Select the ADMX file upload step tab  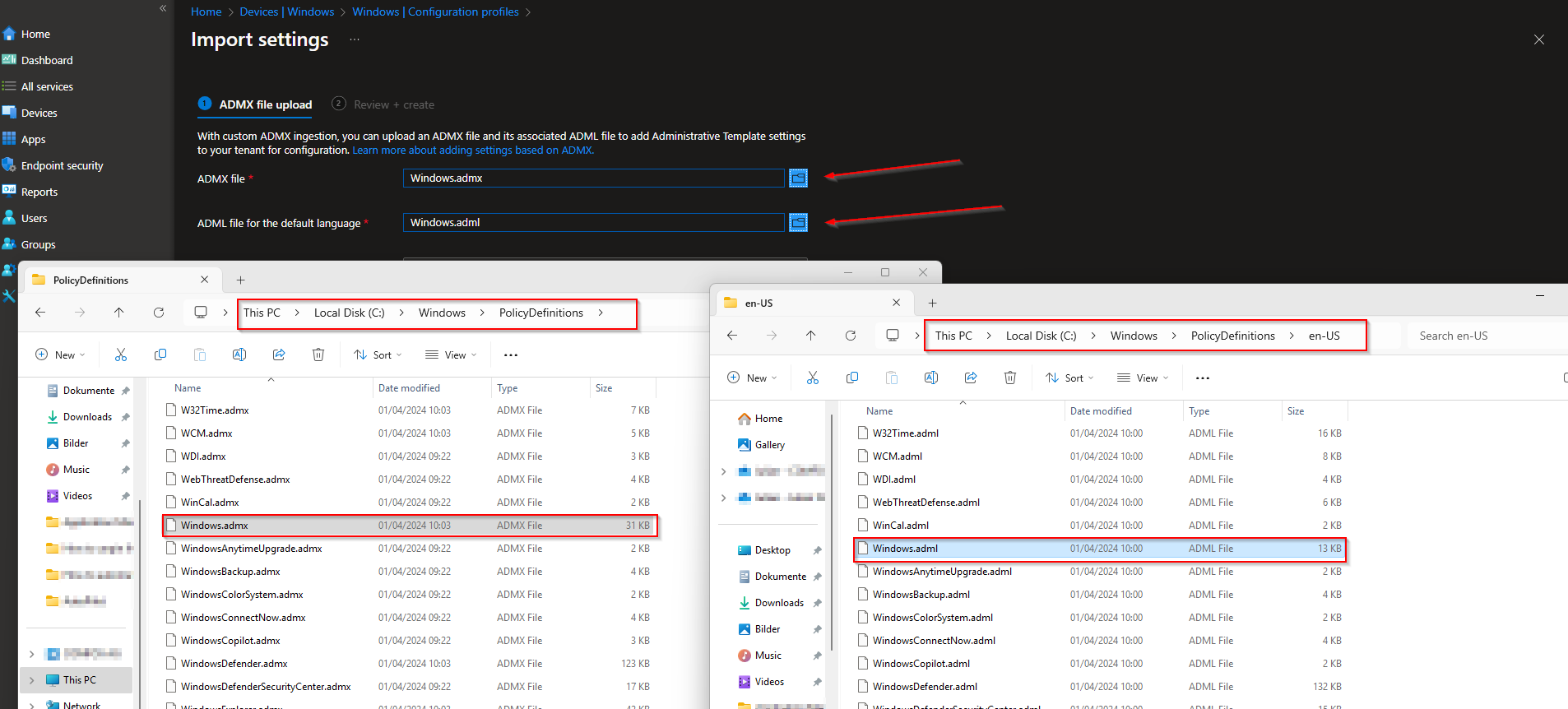tap(255, 104)
